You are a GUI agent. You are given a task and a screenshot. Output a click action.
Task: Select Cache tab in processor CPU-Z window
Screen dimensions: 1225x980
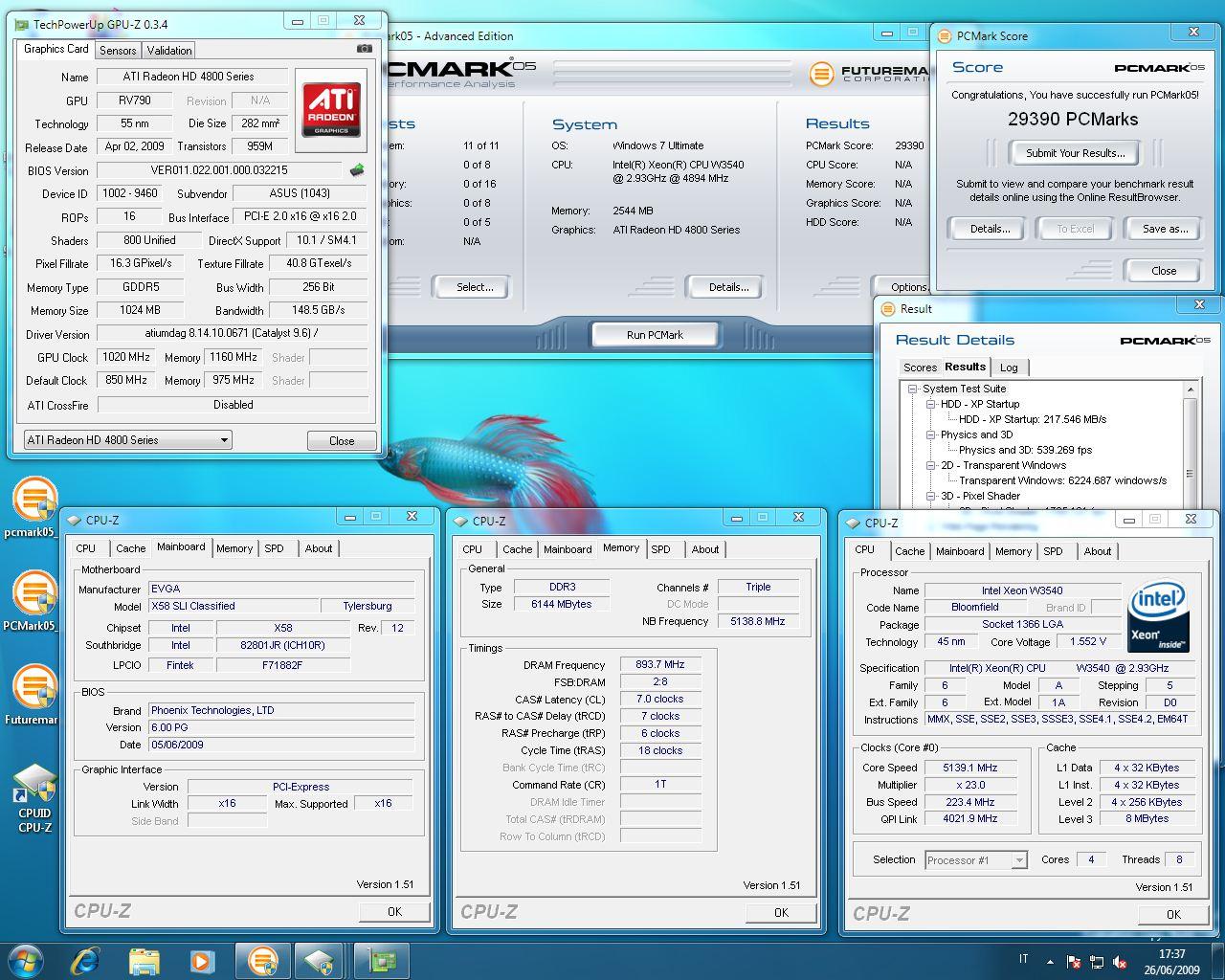click(909, 551)
